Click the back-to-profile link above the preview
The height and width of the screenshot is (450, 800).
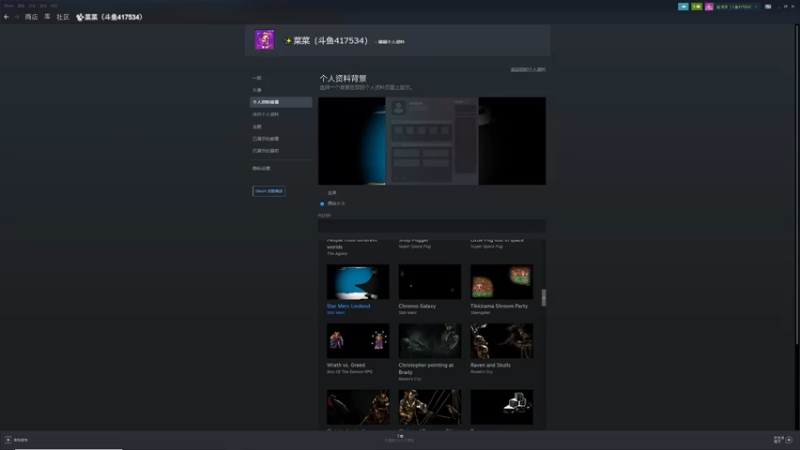tap(528, 69)
